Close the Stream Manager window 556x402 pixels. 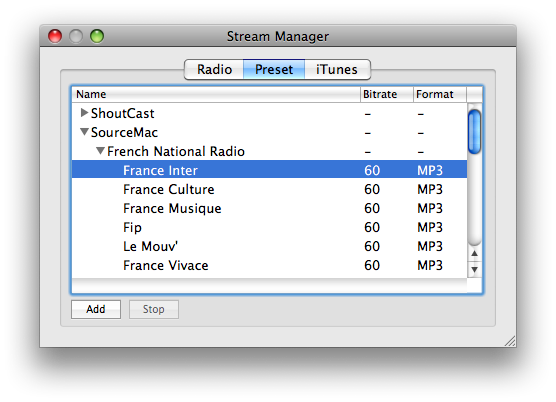tap(55, 36)
